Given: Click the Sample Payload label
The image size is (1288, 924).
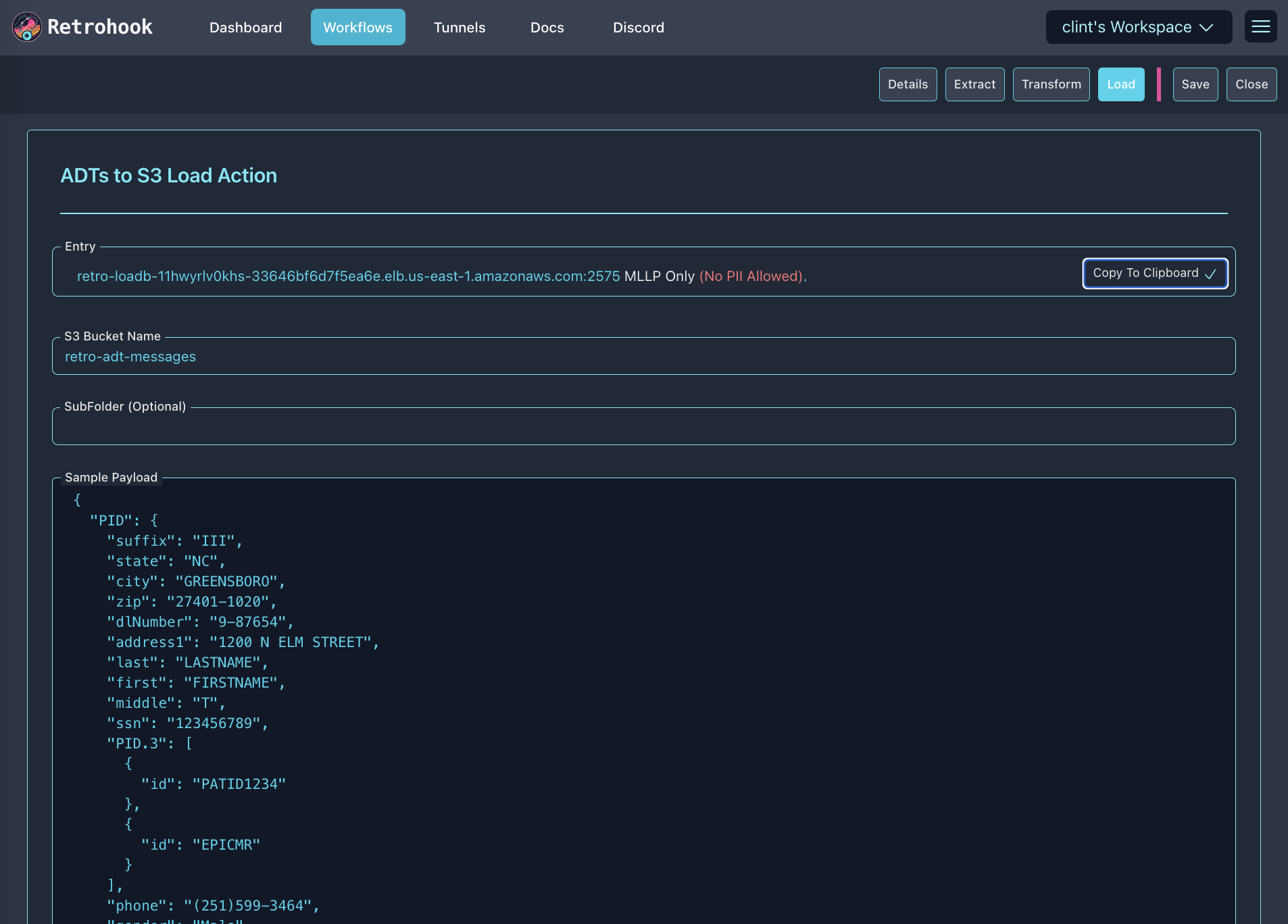Looking at the screenshot, I should click(111, 478).
